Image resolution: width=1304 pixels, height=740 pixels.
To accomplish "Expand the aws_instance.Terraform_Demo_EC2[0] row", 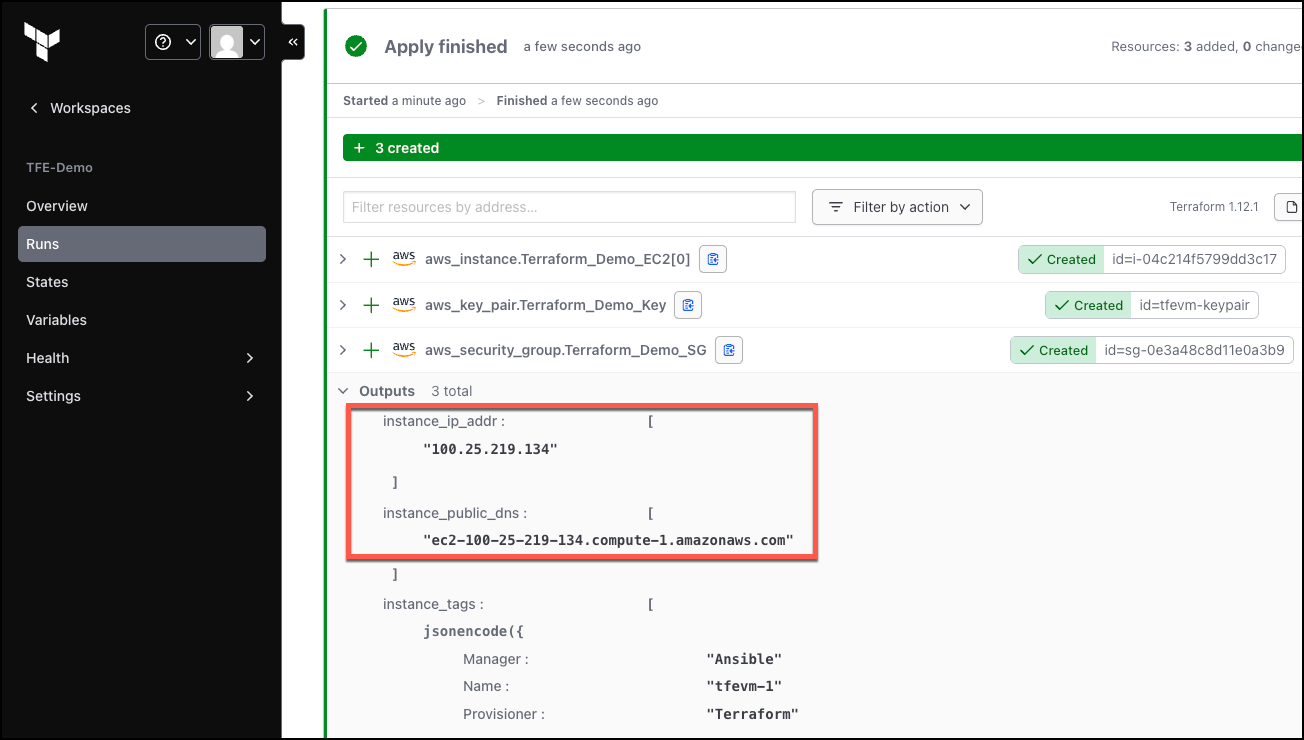I will coord(343,259).
